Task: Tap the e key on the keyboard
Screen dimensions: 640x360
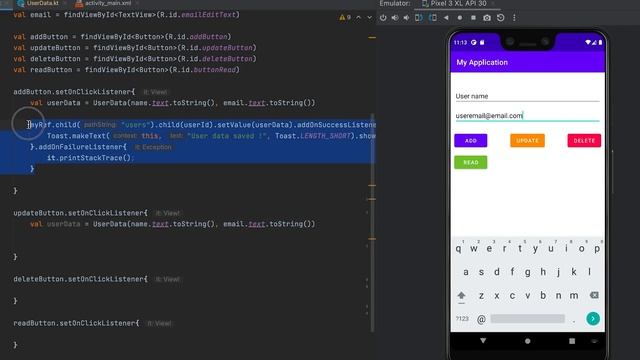Action: click(x=489, y=249)
